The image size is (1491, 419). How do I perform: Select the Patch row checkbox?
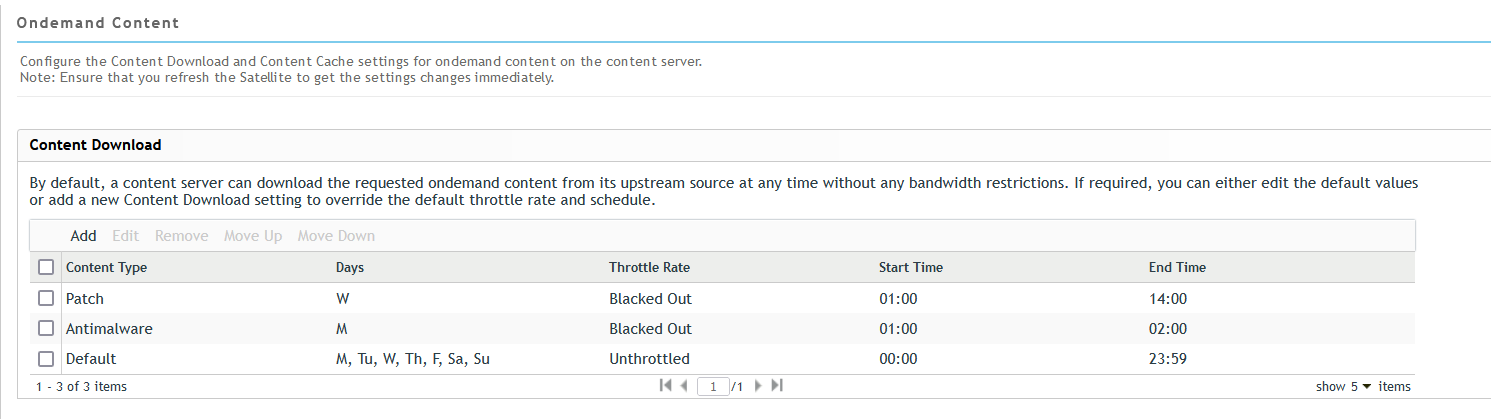[46, 298]
